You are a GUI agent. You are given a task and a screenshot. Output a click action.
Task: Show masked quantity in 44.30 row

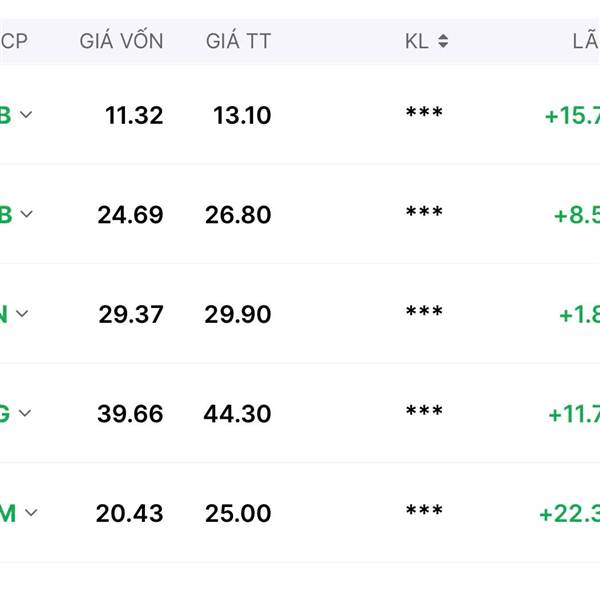coord(424,410)
